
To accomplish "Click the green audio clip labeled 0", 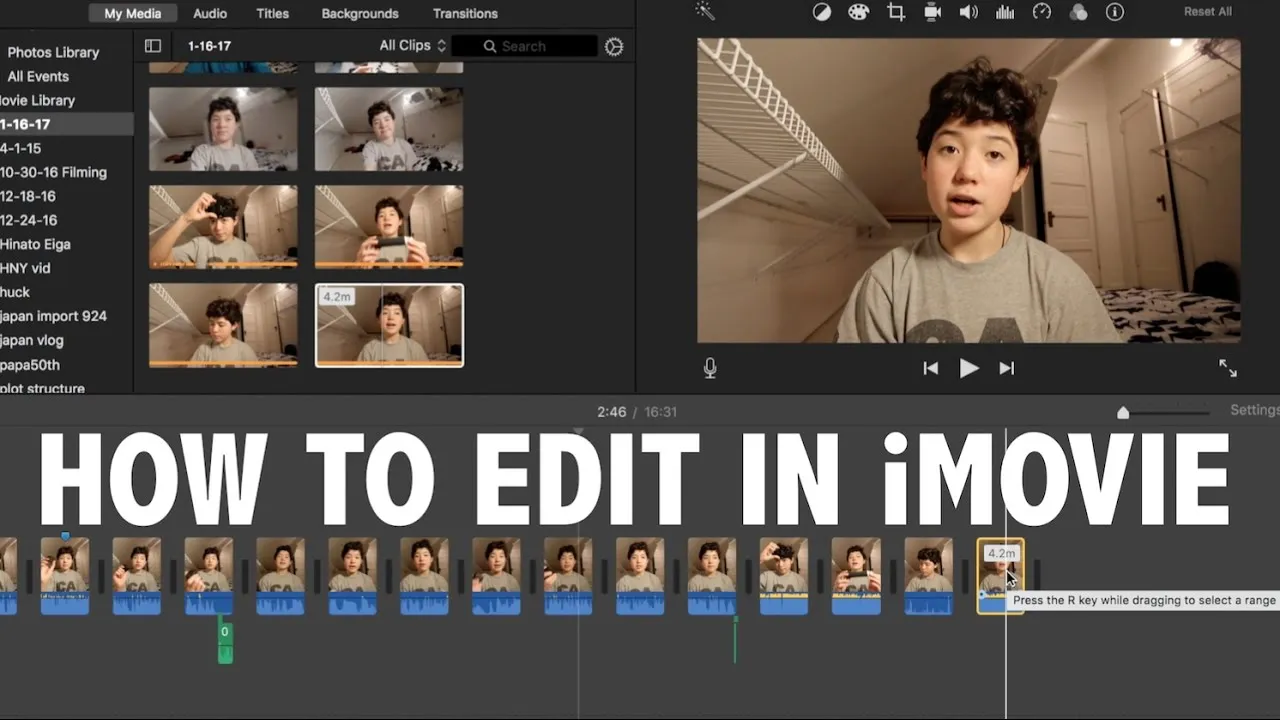I will tap(225, 638).
